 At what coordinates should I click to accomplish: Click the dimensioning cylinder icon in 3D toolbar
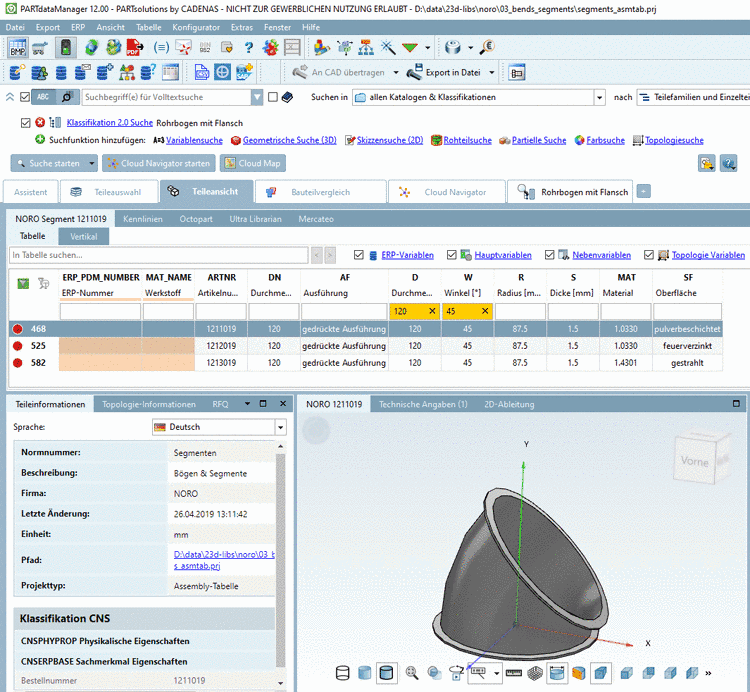pos(557,673)
